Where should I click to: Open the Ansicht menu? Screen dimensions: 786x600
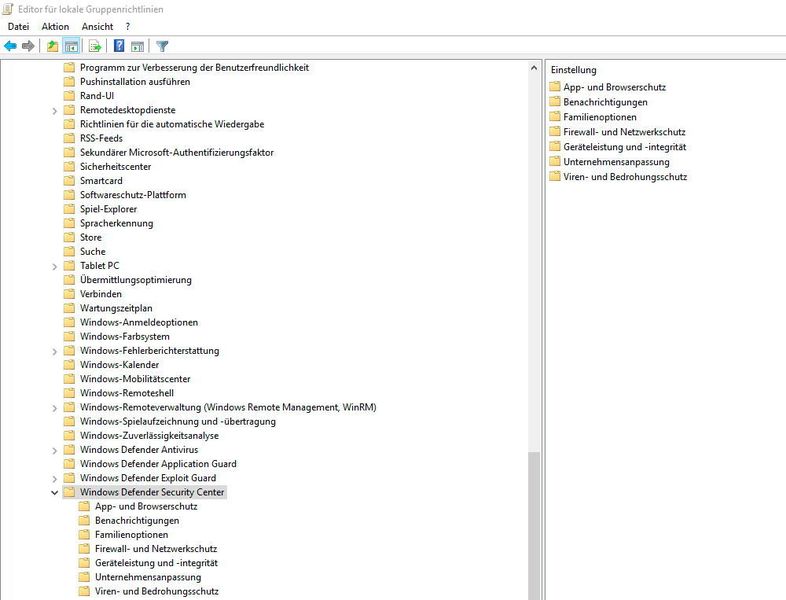97,27
